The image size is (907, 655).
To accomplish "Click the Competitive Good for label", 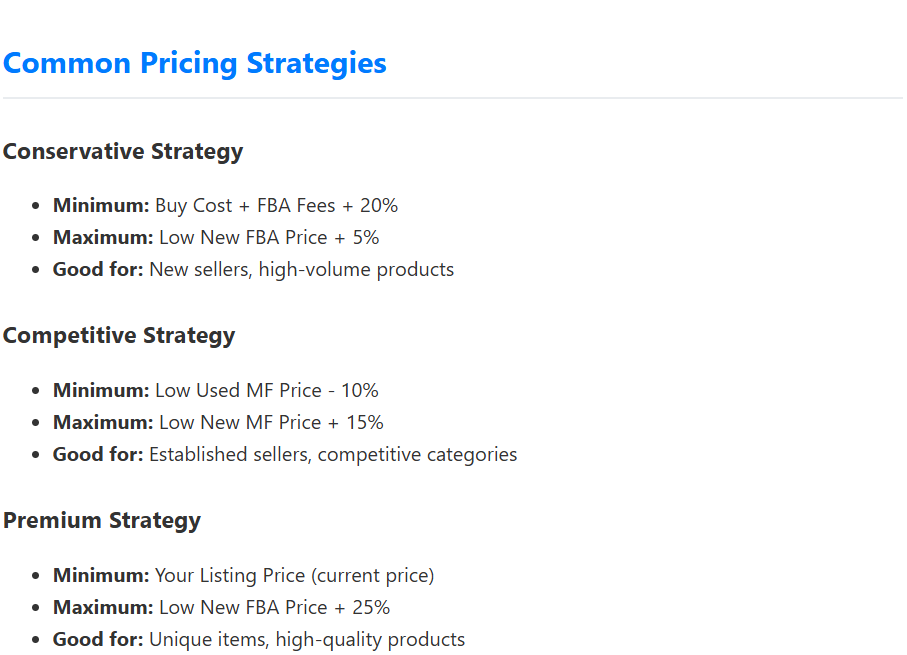I will (98, 455).
